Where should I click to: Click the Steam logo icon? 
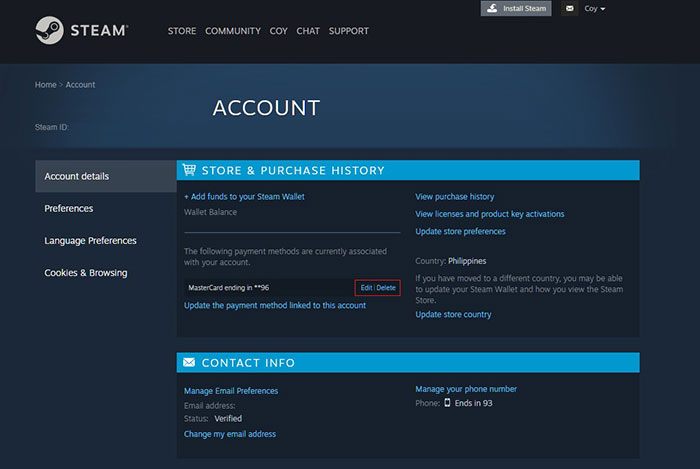click(50, 30)
